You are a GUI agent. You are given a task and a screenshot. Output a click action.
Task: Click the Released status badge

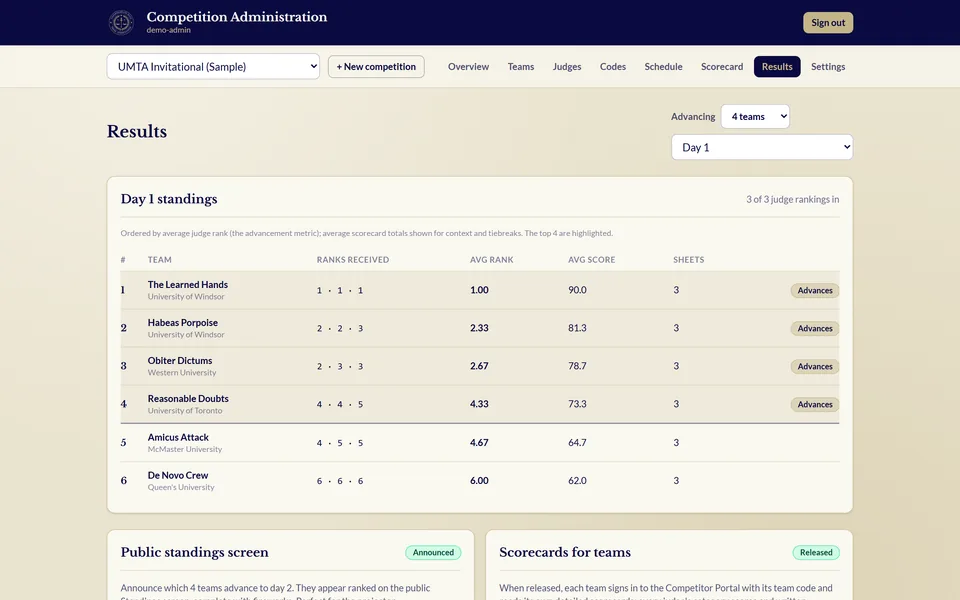pyautogui.click(x=816, y=552)
